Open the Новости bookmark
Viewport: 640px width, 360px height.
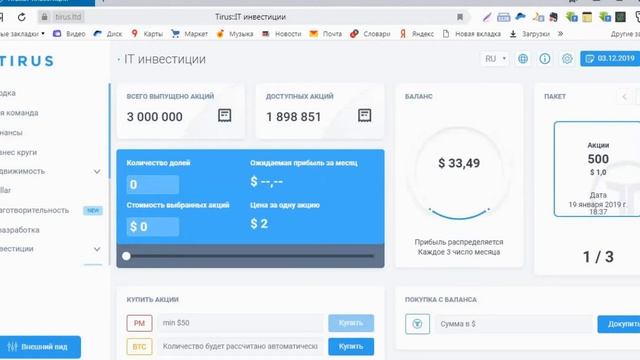click(x=282, y=34)
